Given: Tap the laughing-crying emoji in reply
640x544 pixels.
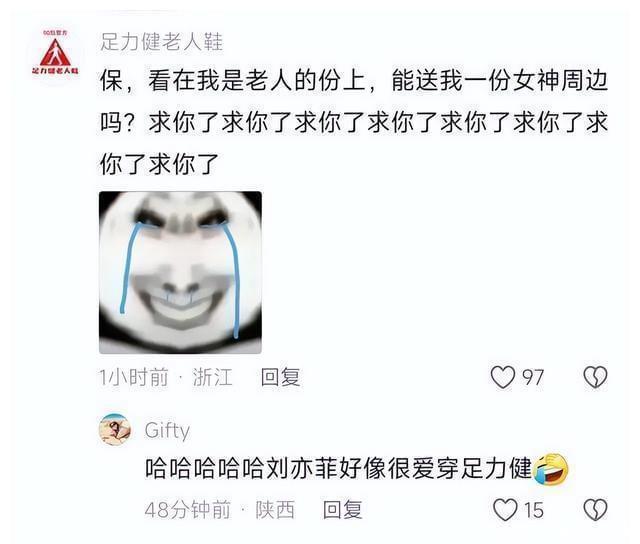Looking at the screenshot, I should pos(551,469).
